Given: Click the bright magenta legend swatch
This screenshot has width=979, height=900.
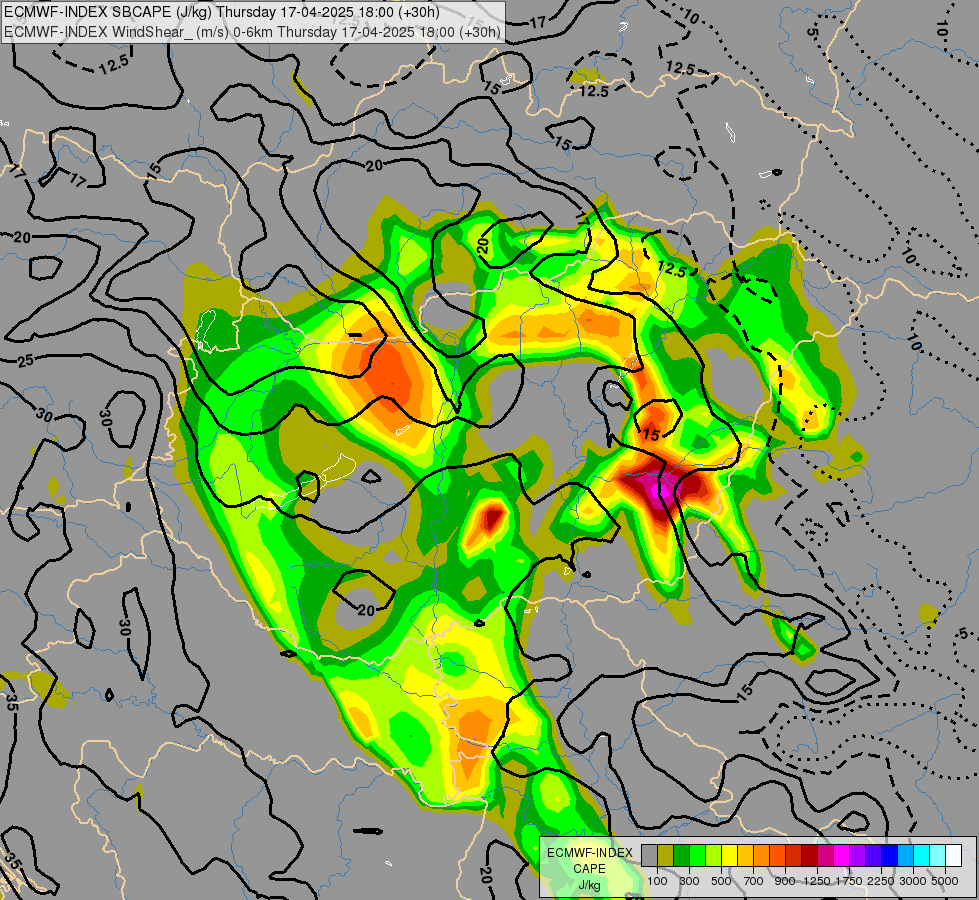Looking at the screenshot, I should click(x=841, y=856).
